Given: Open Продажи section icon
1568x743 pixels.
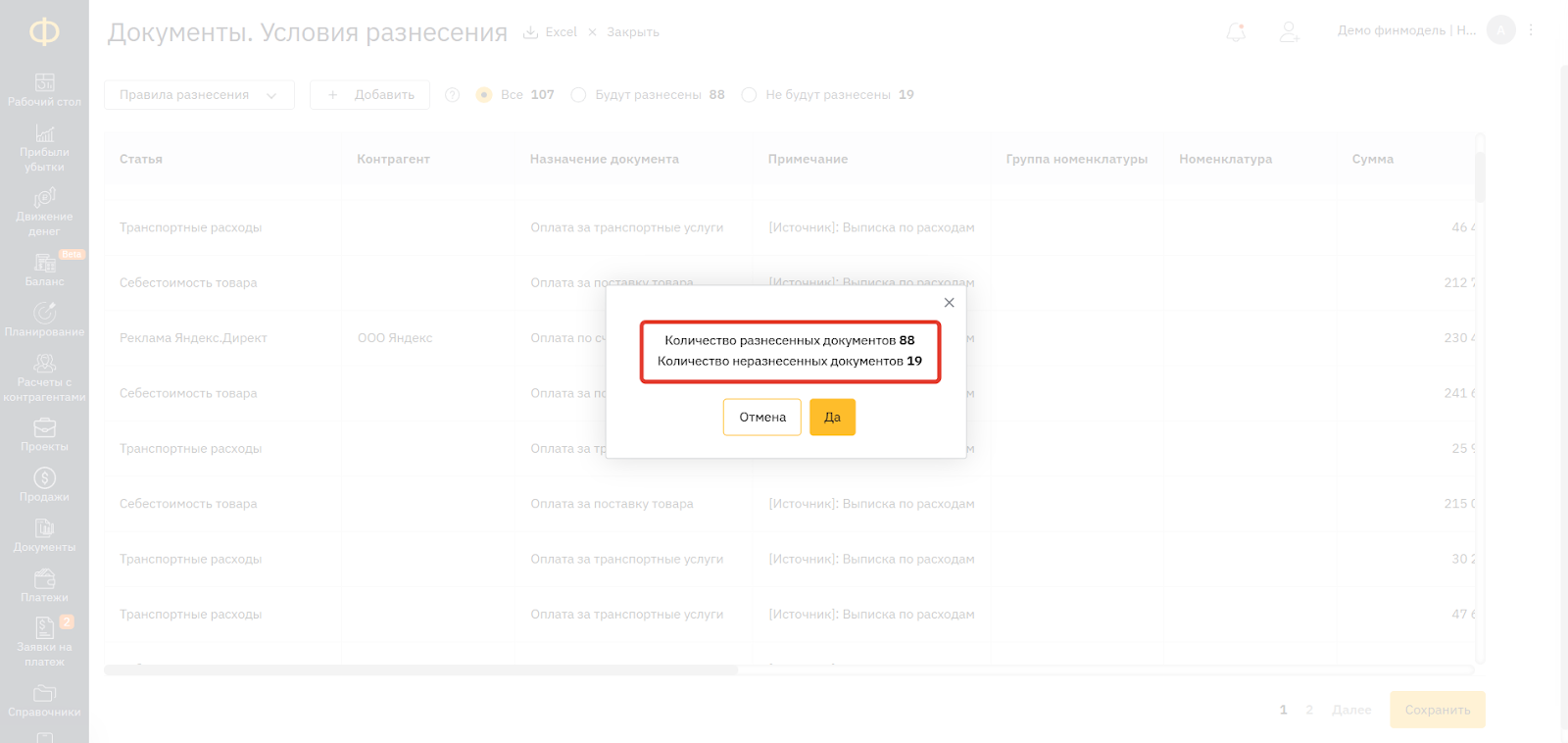Looking at the screenshot, I should click(x=44, y=478).
